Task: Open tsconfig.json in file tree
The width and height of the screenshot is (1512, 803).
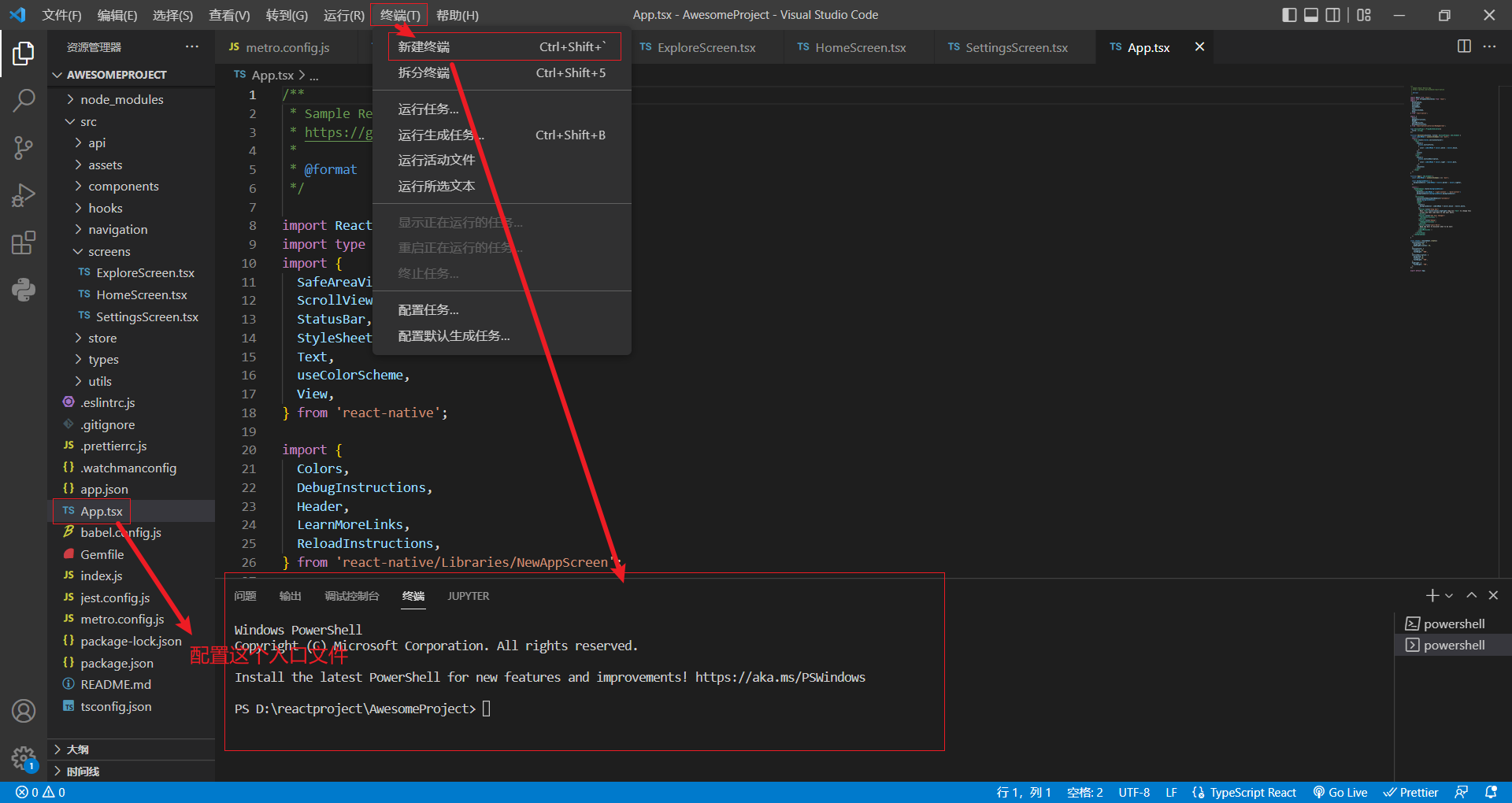Action: 116,706
